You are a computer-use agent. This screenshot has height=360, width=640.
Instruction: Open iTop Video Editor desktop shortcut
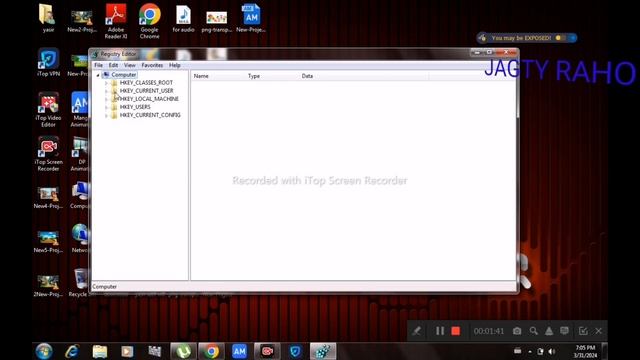[x=48, y=109]
